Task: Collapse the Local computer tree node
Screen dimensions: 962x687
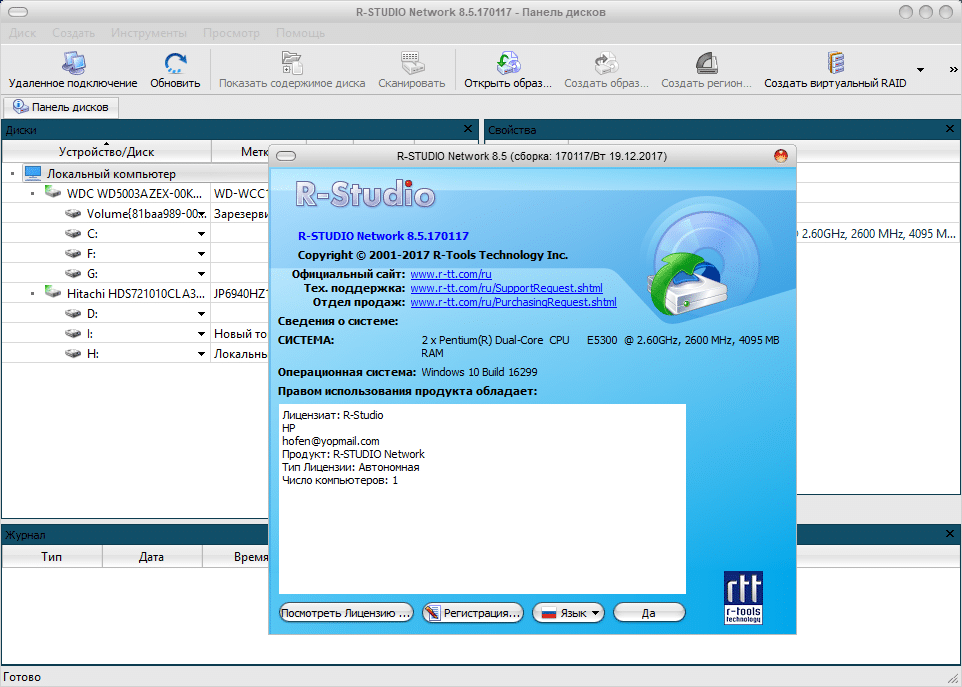Action: [x=13, y=174]
